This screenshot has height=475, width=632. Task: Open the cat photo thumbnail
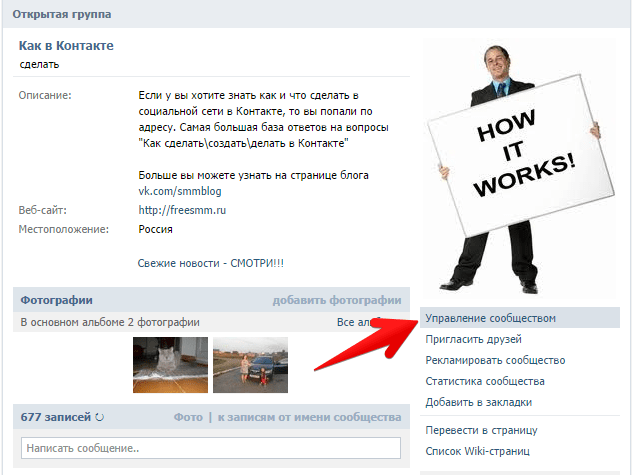(x=170, y=365)
